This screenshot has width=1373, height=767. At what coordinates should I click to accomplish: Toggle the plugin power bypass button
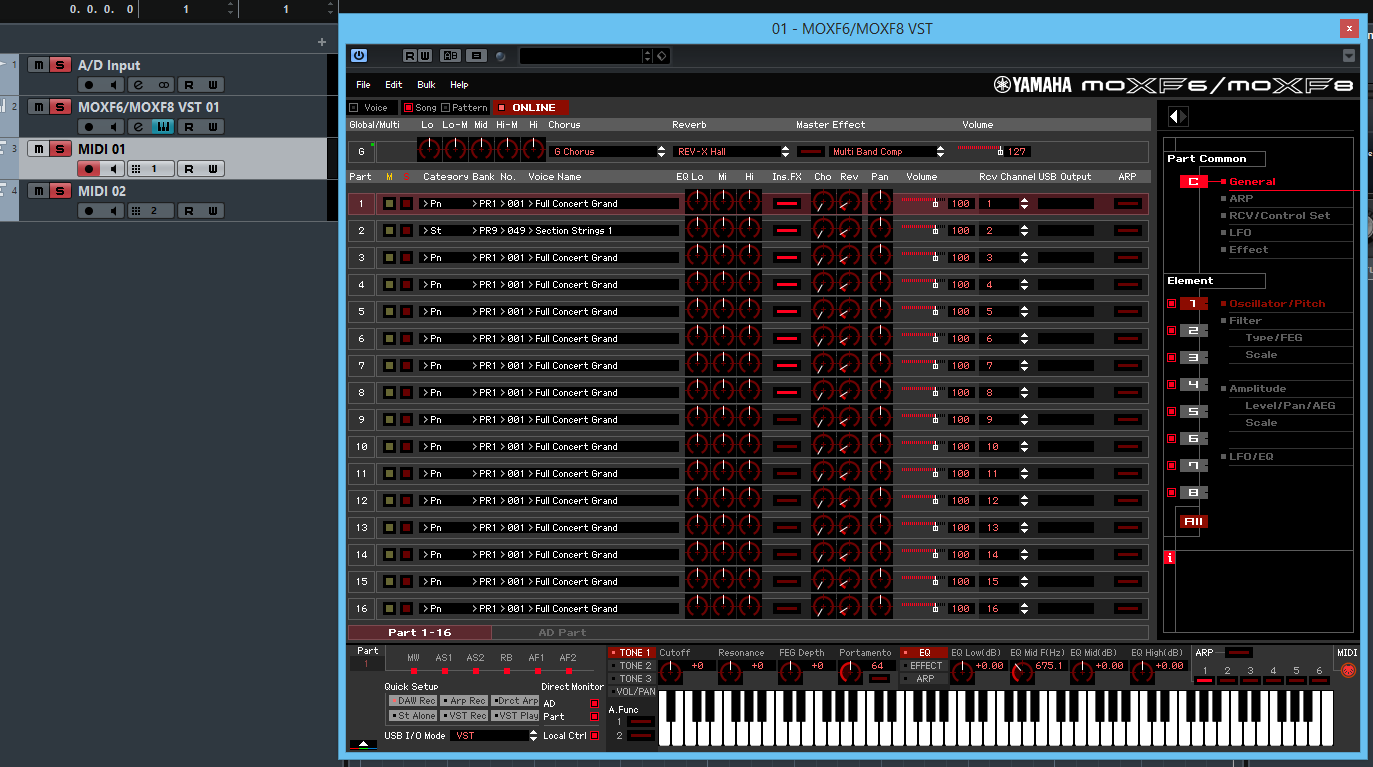point(359,56)
